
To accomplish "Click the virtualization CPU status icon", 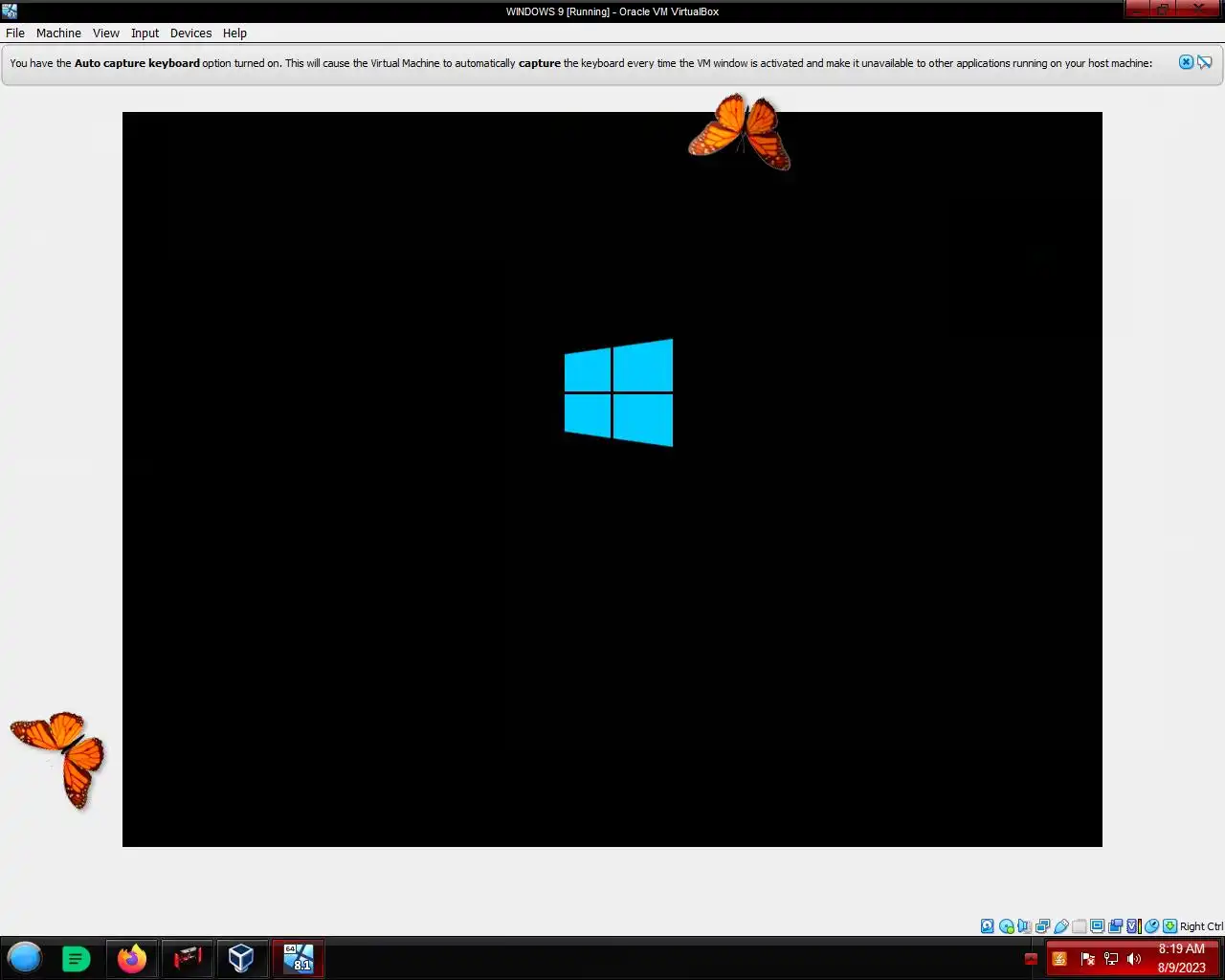I will point(1134,926).
